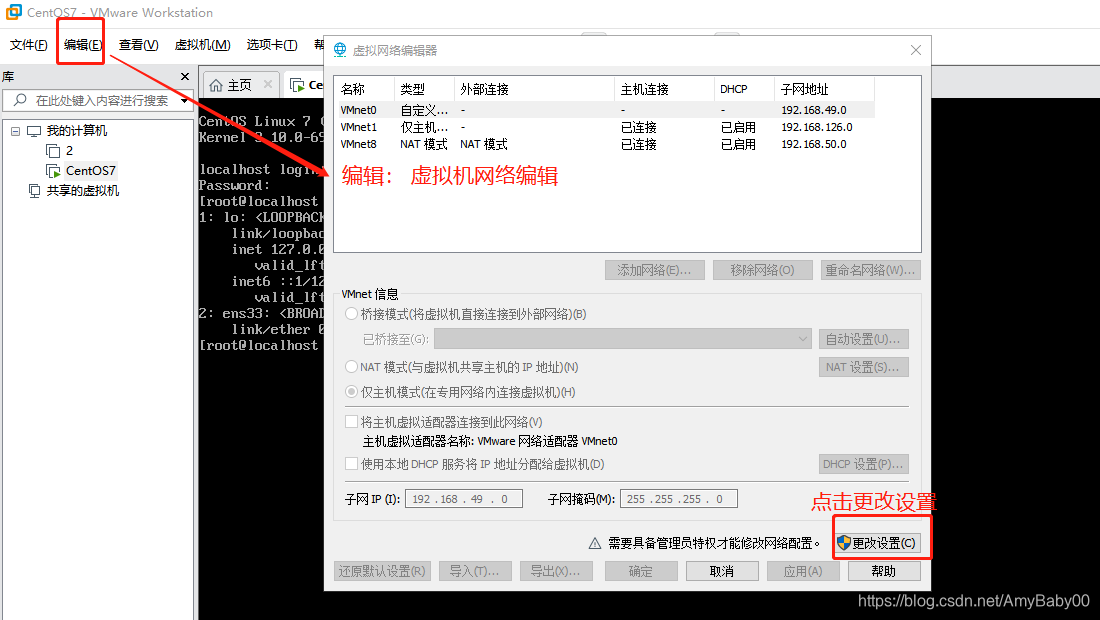Click the DHCP column header

pos(744,89)
